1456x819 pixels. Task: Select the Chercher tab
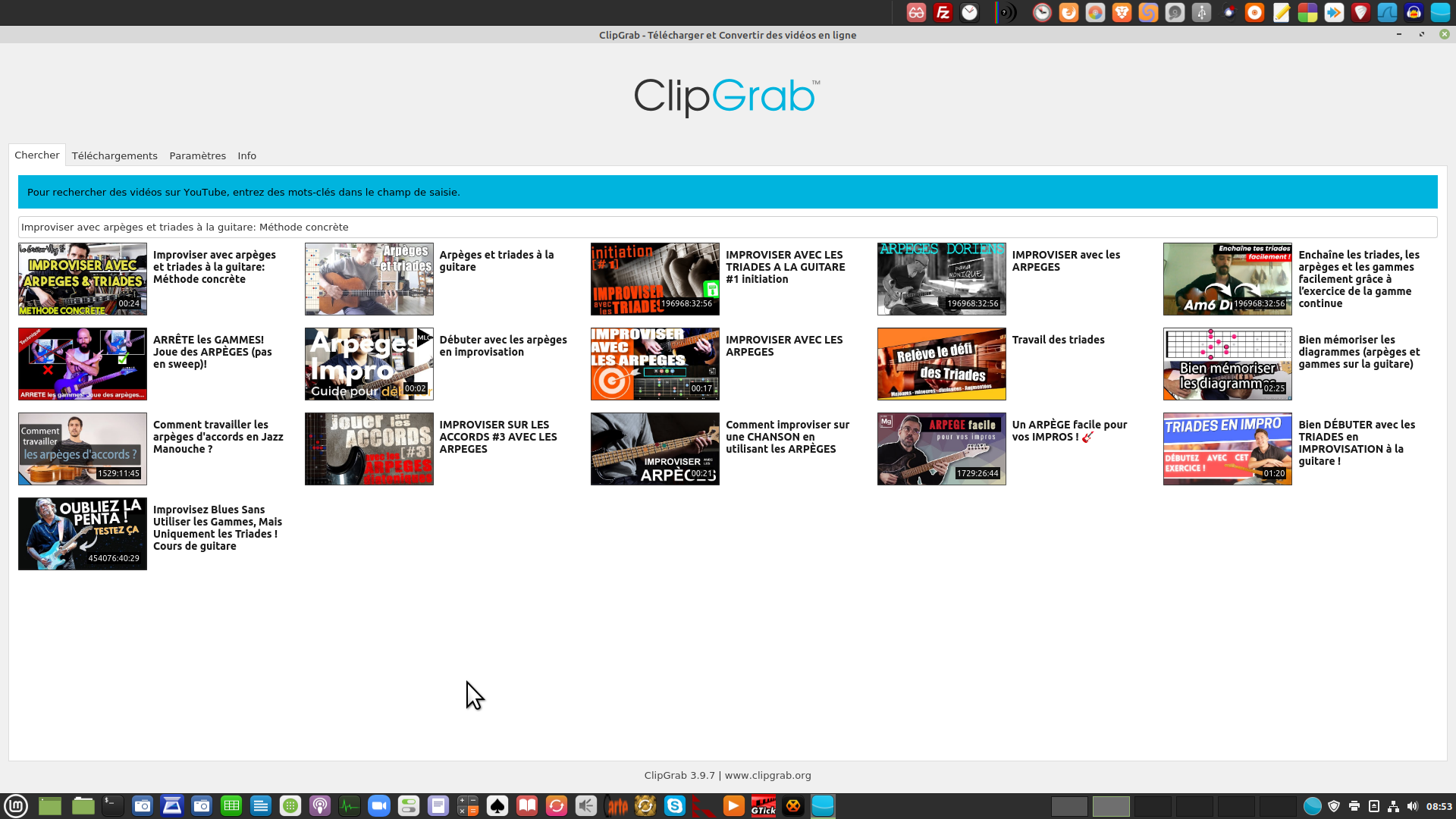click(37, 155)
